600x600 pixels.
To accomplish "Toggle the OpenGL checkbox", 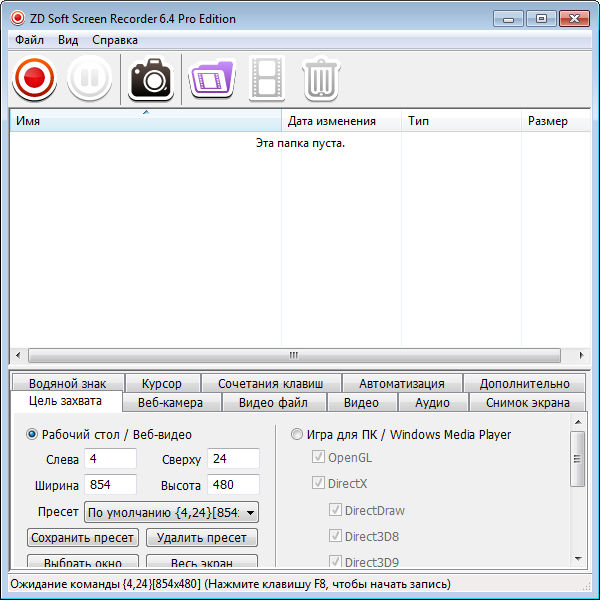I will click(319, 457).
